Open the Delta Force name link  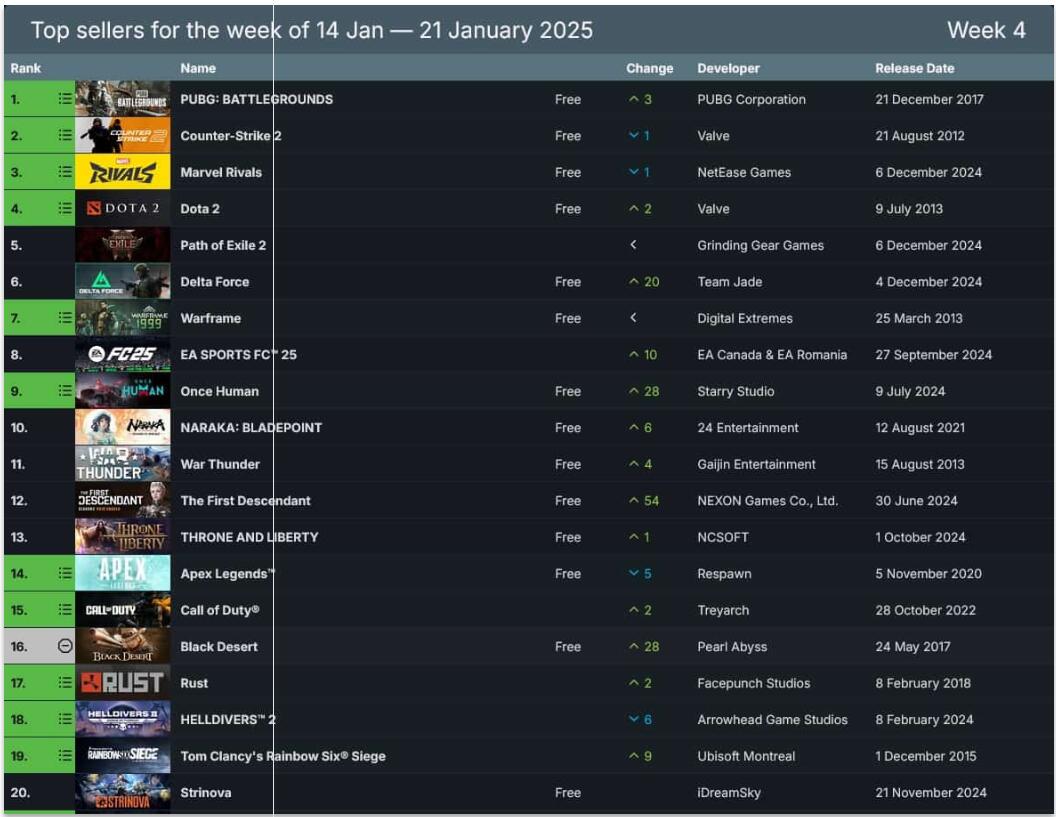click(215, 282)
